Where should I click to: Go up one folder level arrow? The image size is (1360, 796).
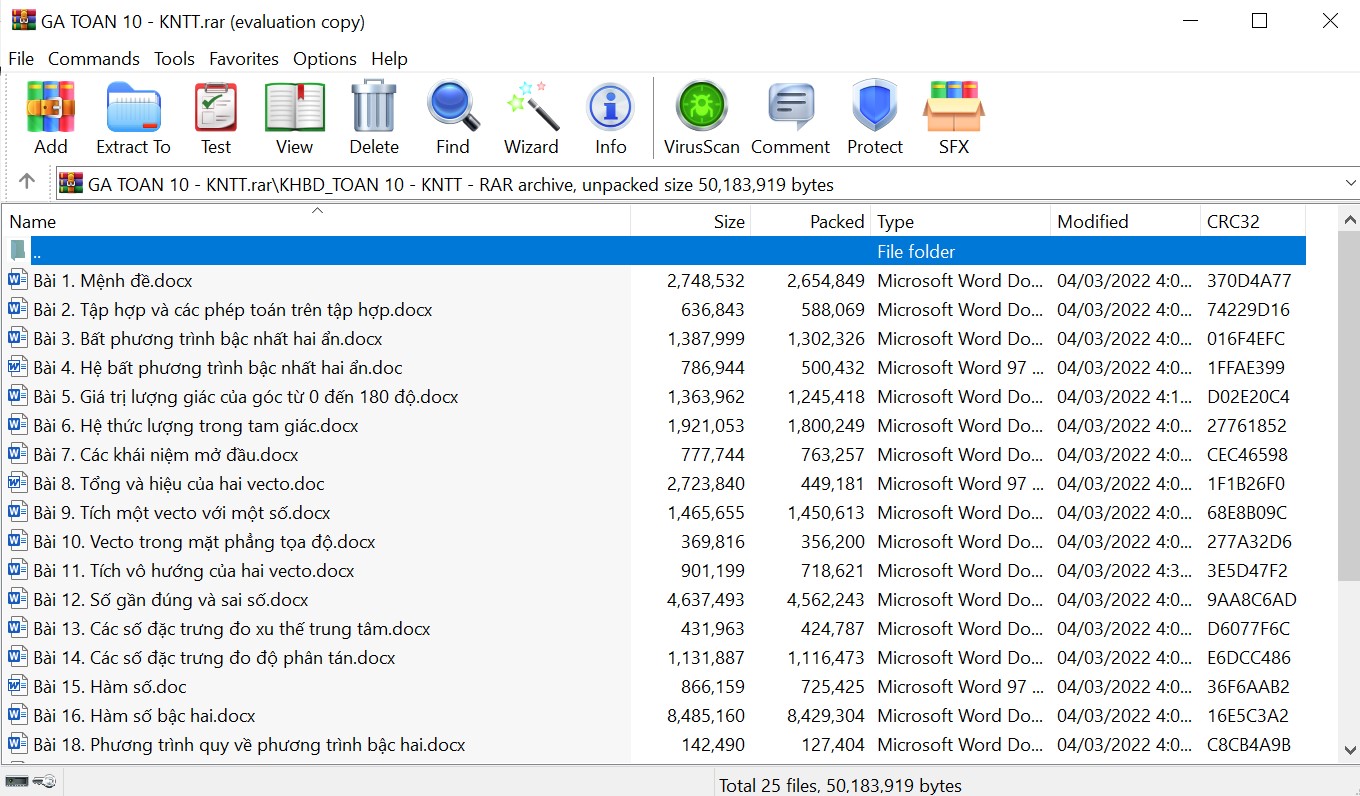[x=27, y=182]
